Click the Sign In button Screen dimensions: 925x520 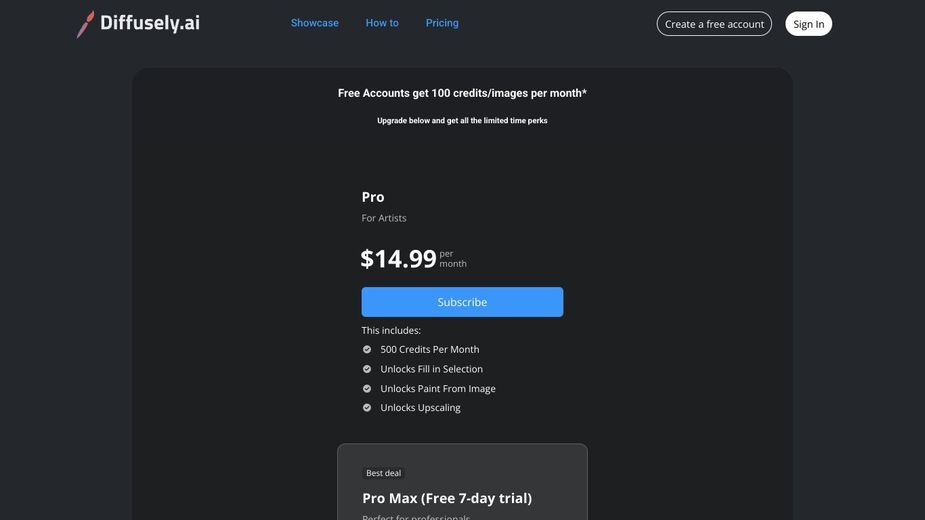click(808, 24)
